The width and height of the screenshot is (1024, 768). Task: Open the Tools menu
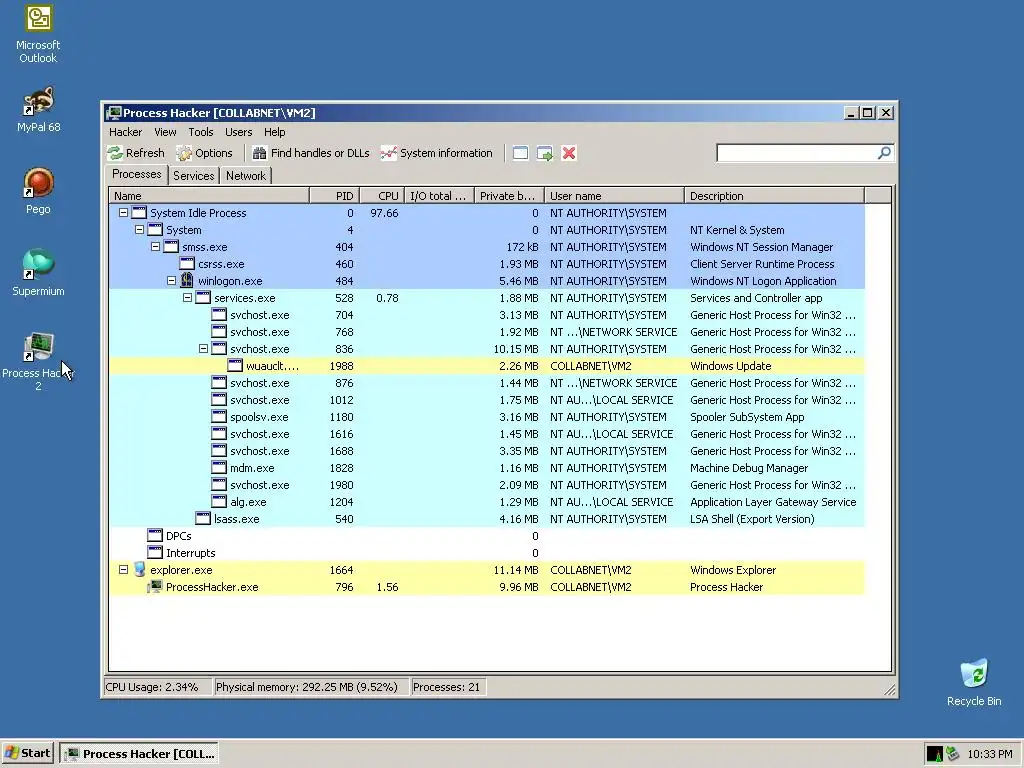[200, 132]
